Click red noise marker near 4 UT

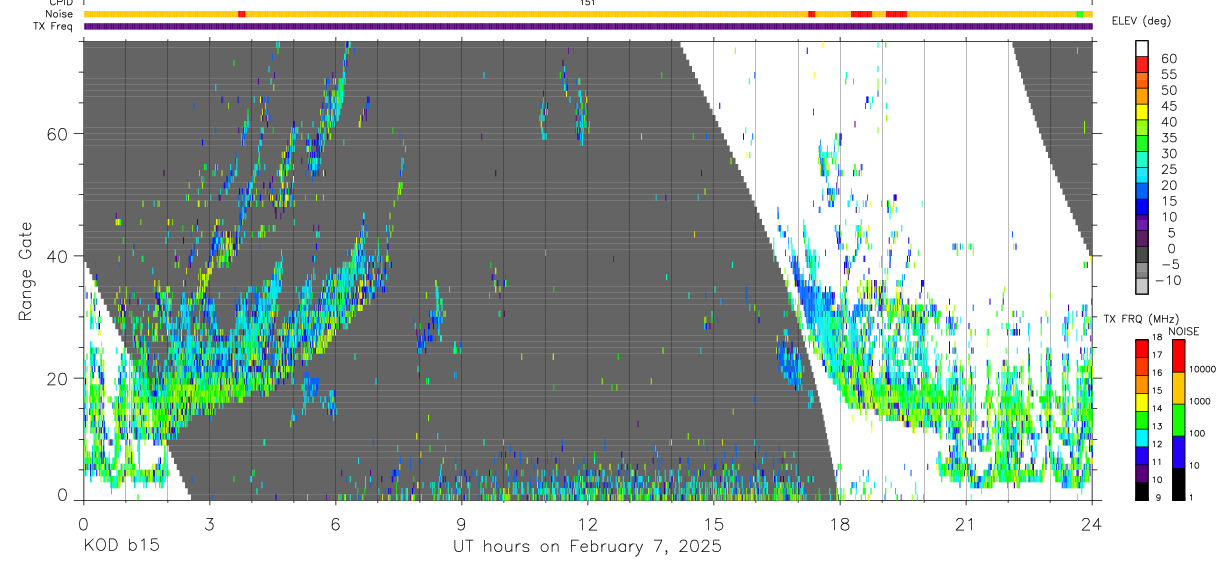point(242,14)
